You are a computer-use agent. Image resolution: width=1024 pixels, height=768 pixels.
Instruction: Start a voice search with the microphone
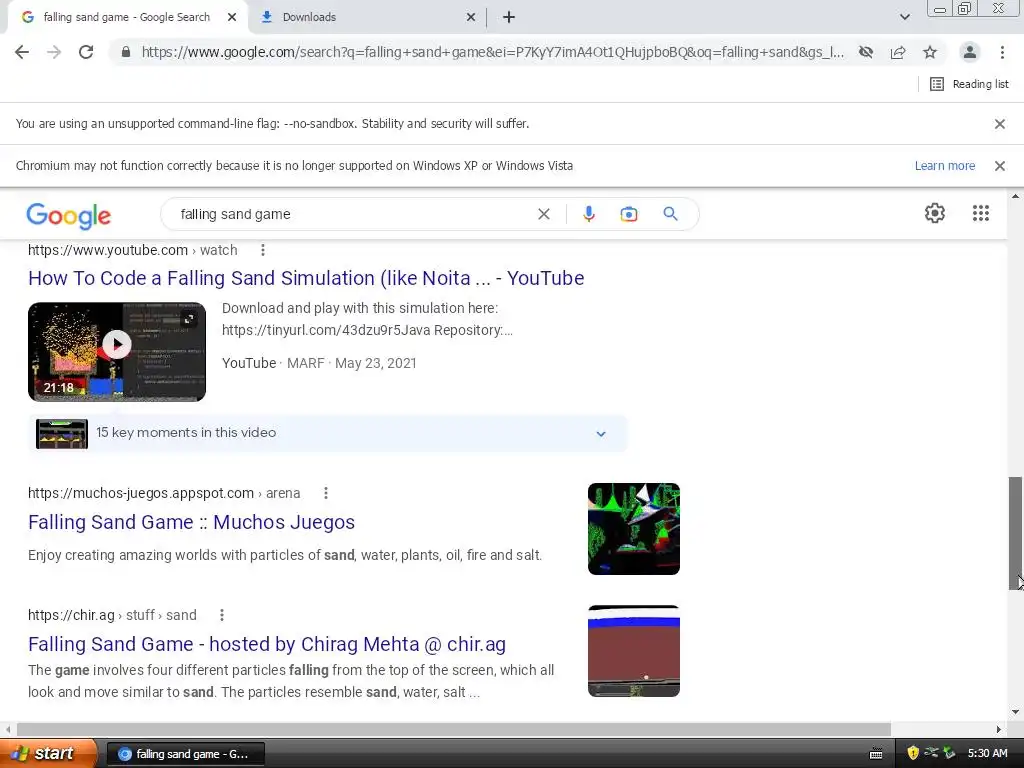(x=588, y=214)
